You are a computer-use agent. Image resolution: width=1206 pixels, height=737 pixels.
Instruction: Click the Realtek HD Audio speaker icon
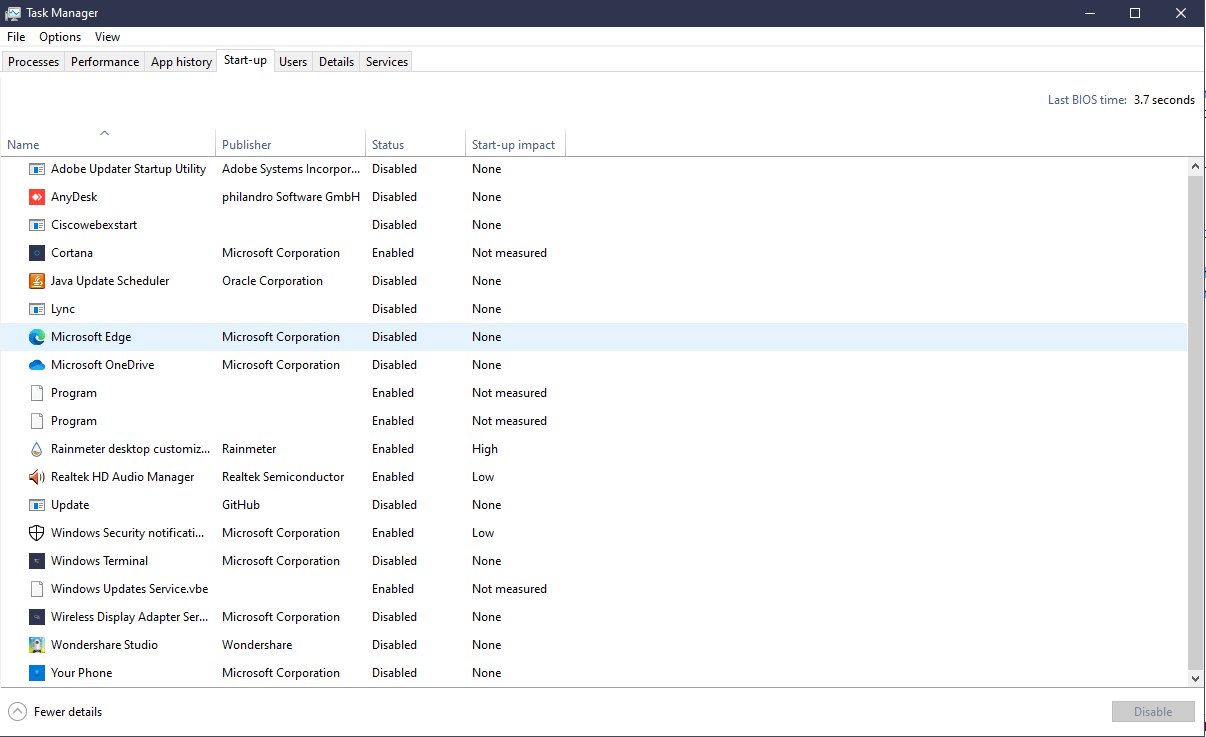click(x=37, y=477)
